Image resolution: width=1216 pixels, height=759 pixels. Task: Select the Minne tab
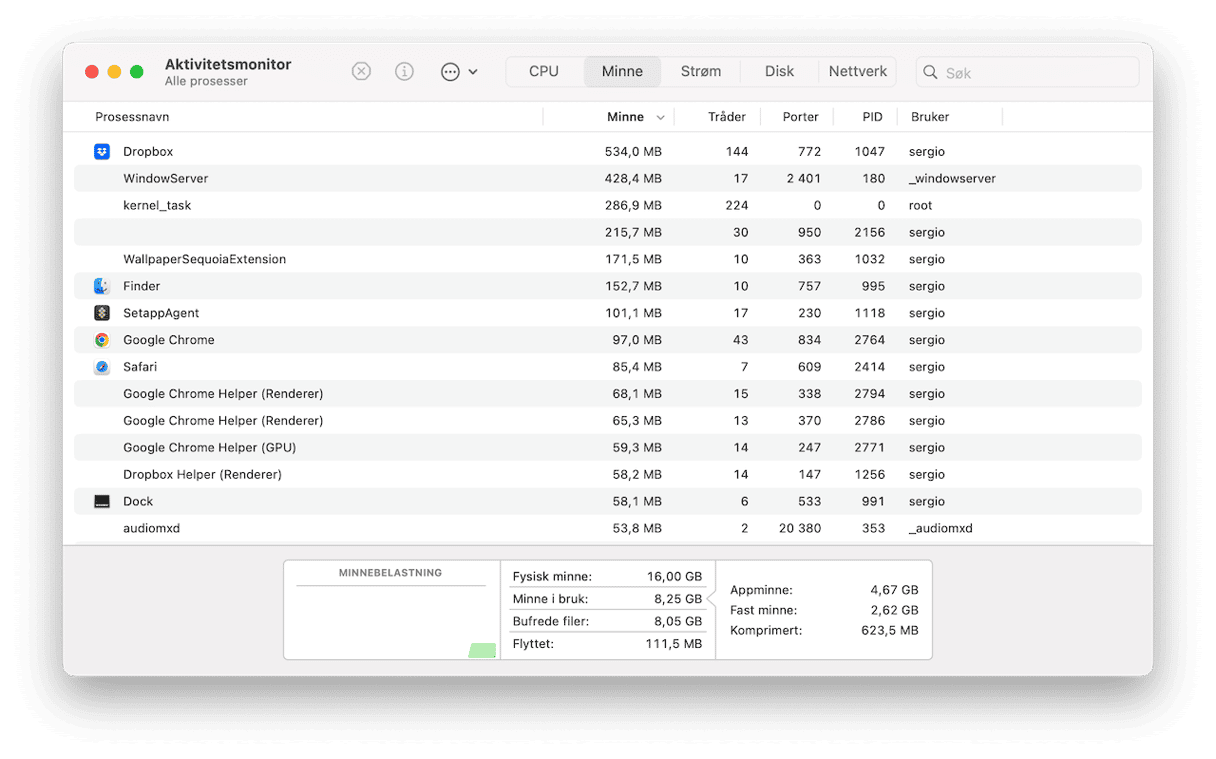[x=622, y=72]
